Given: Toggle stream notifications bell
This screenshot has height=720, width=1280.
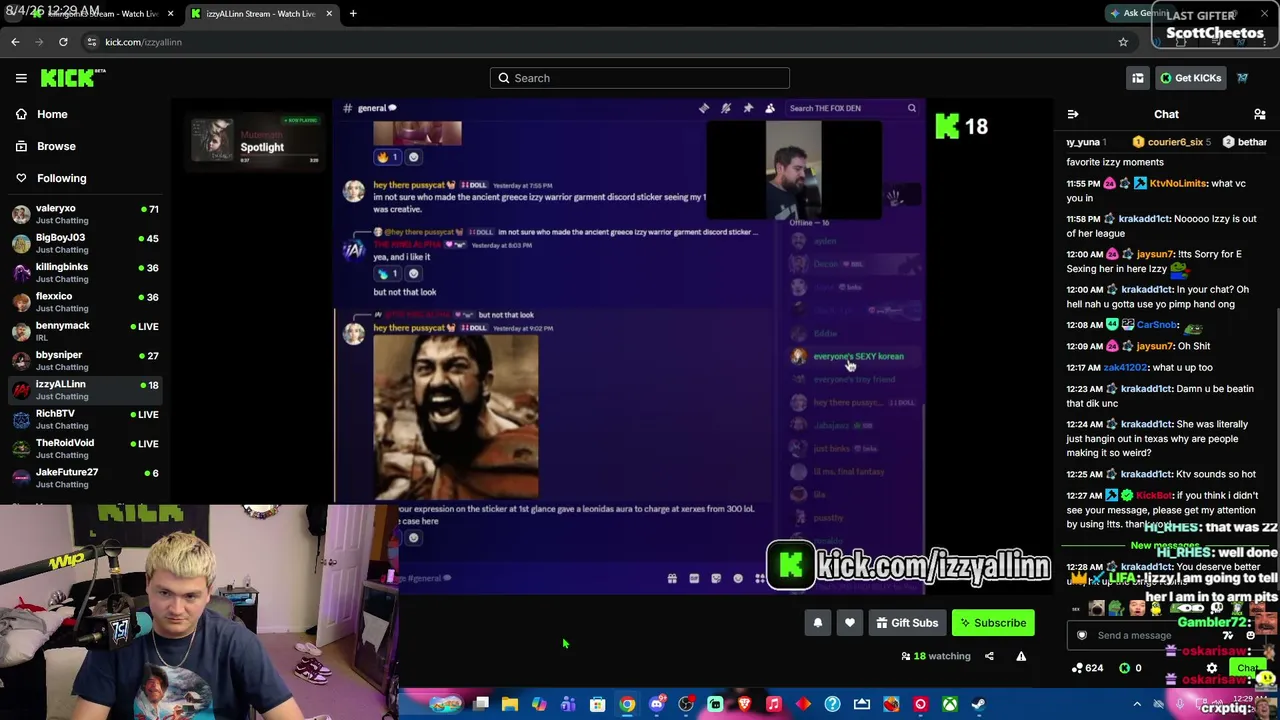Looking at the screenshot, I should [x=818, y=623].
